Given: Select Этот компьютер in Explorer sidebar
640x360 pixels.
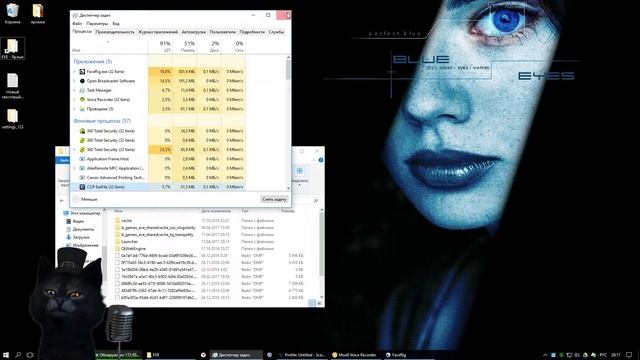Looking at the screenshot, I should 82,213.
